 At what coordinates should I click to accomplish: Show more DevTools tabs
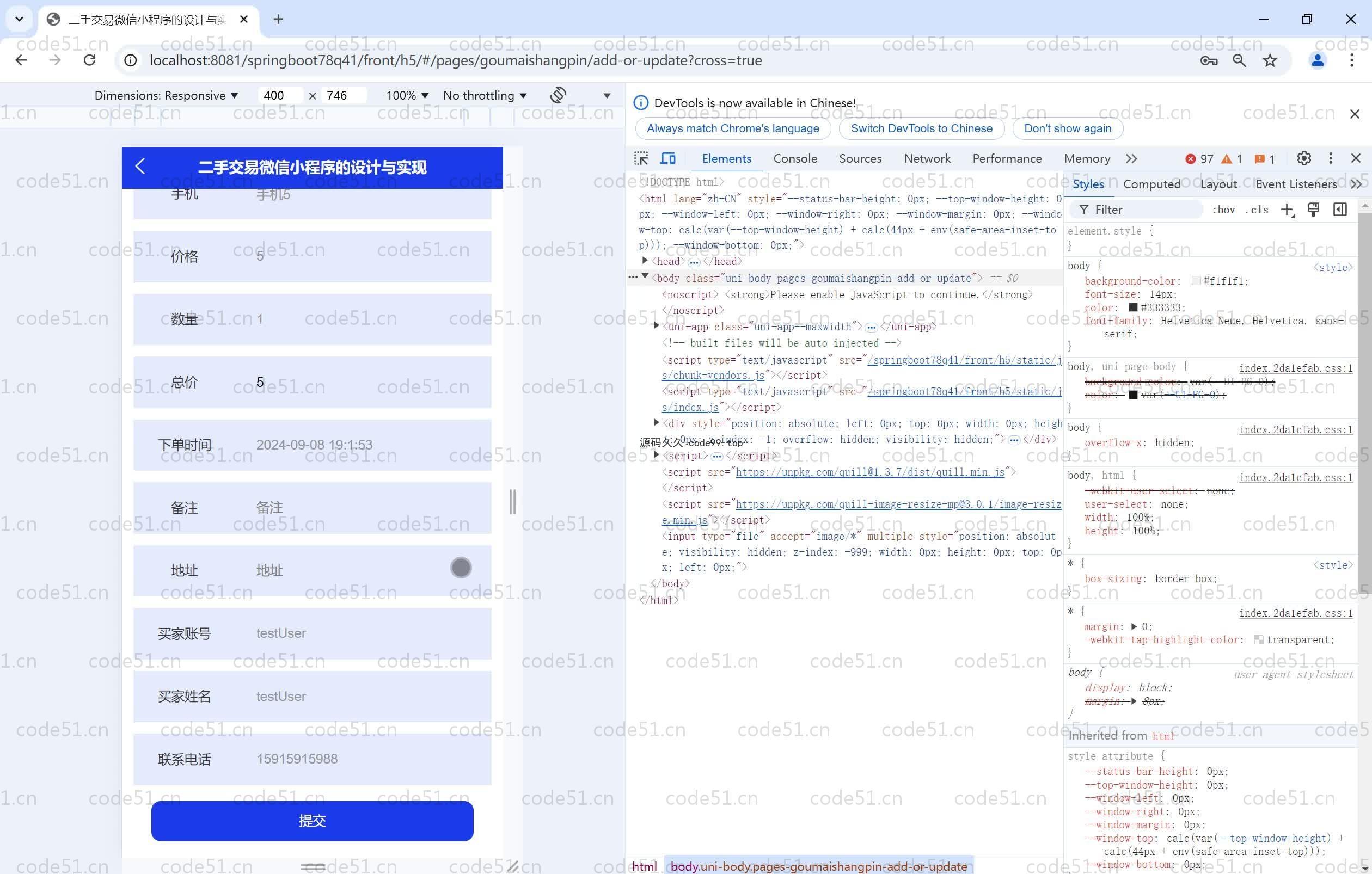(x=1131, y=159)
